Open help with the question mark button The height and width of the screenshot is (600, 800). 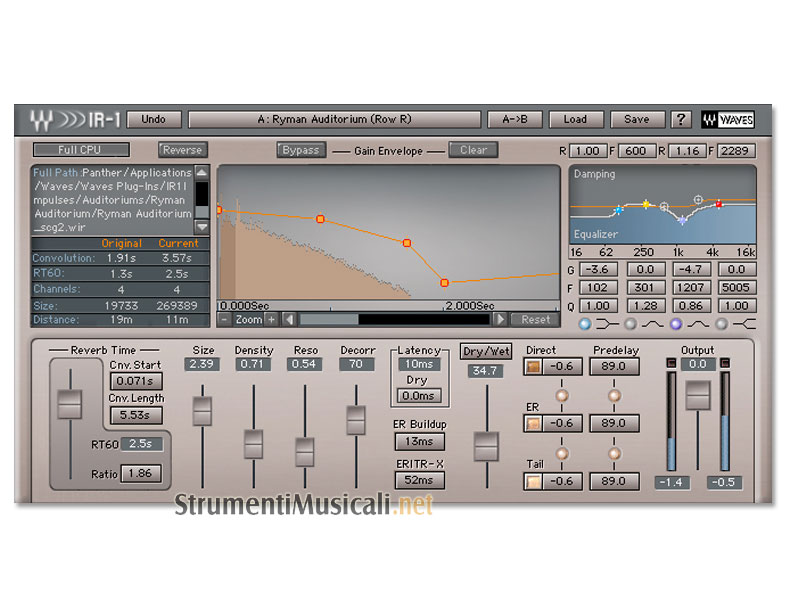point(682,119)
